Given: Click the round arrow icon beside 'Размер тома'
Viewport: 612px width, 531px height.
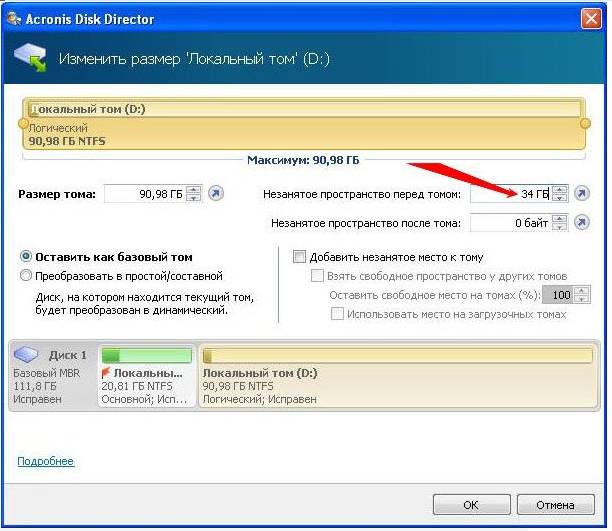Looking at the screenshot, I should pyautogui.click(x=216, y=194).
